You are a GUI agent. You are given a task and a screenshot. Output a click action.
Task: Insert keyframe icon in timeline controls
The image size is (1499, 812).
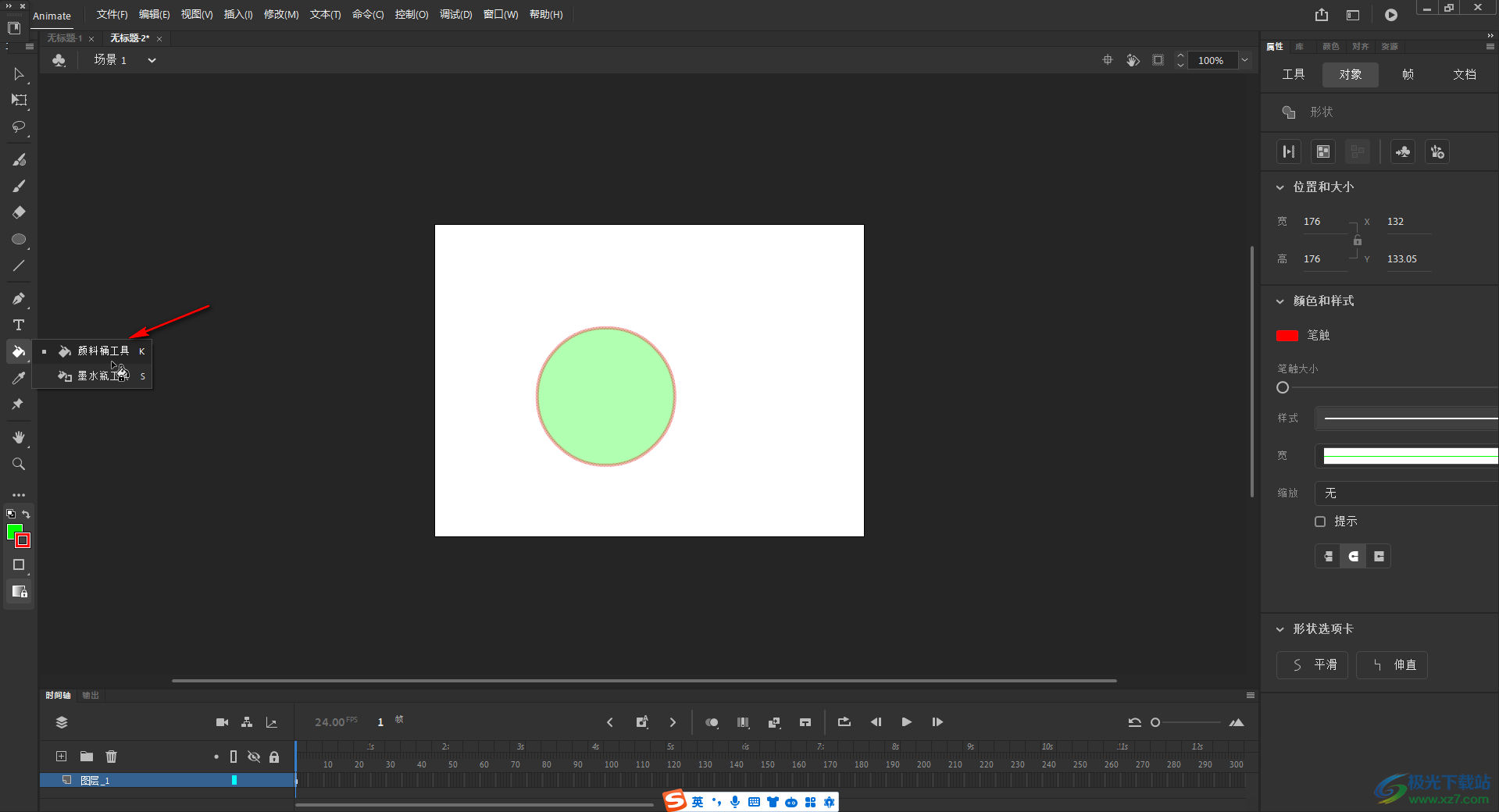pyautogui.click(x=642, y=722)
